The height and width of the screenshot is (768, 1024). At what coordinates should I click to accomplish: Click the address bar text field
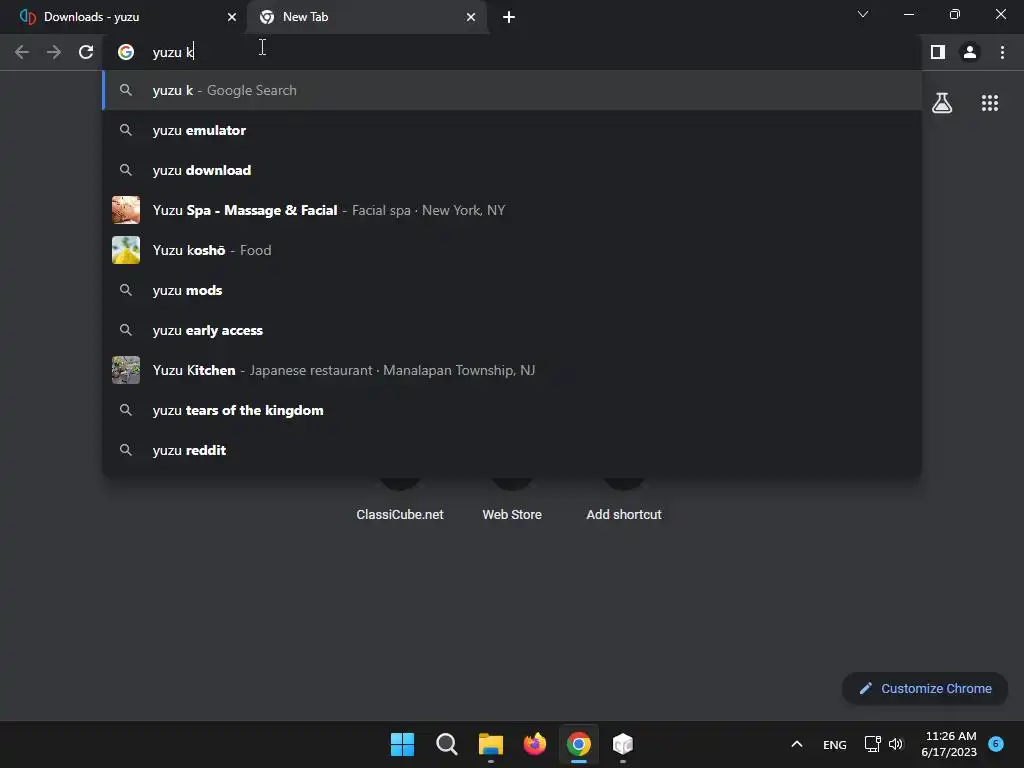click(x=511, y=52)
